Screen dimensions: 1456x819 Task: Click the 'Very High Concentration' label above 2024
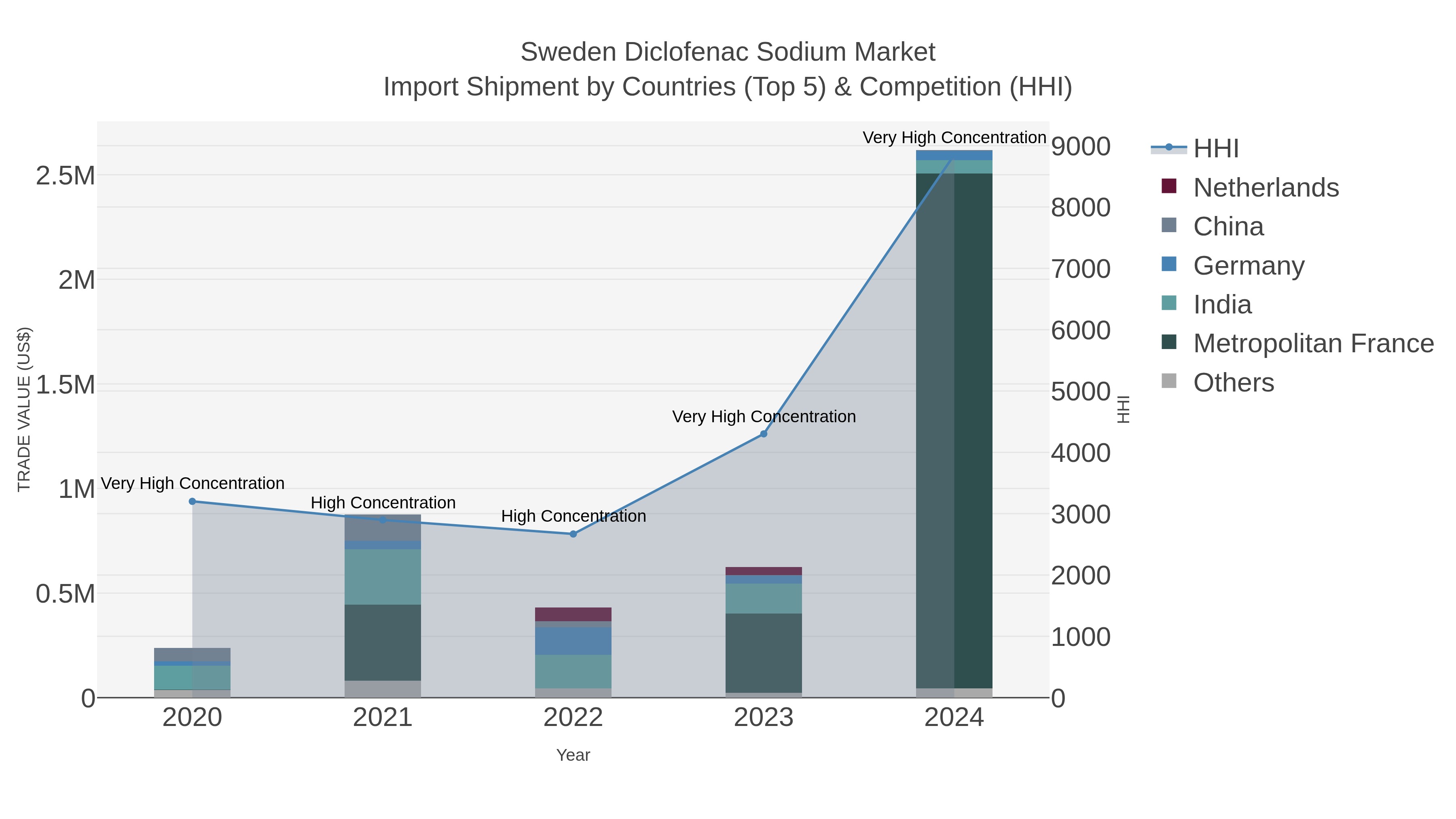point(954,138)
